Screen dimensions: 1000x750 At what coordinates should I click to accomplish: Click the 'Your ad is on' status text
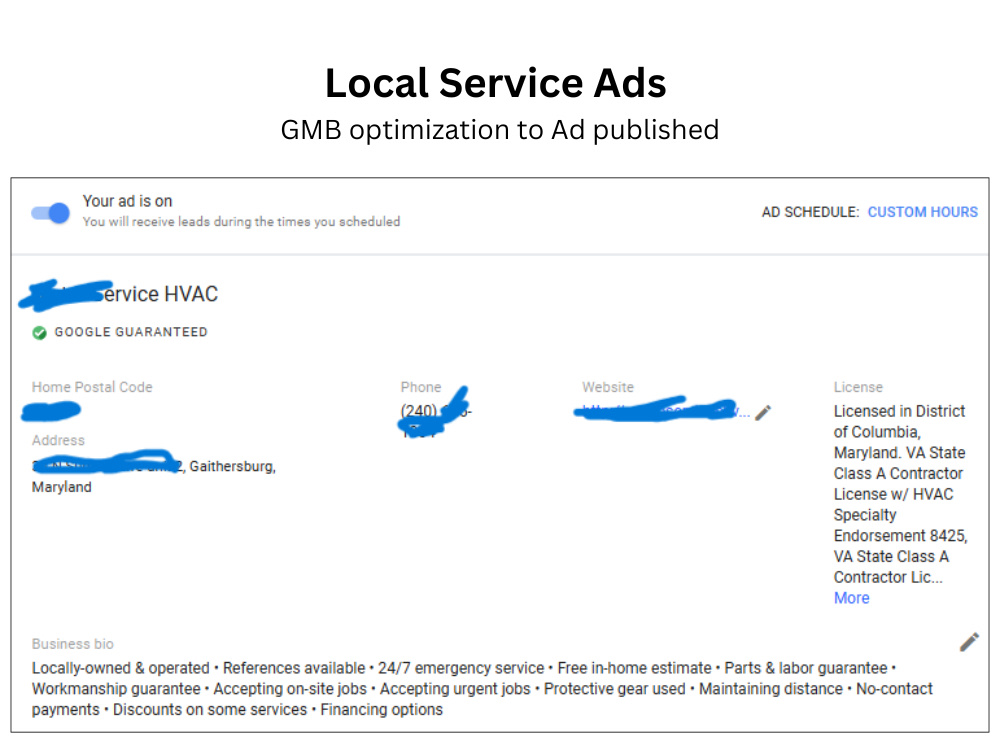coord(127,201)
